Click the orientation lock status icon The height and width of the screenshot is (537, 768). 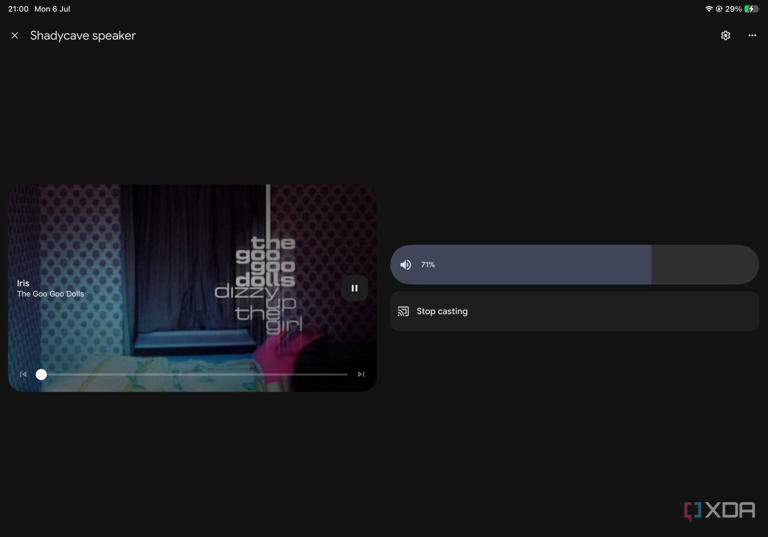[719, 9]
